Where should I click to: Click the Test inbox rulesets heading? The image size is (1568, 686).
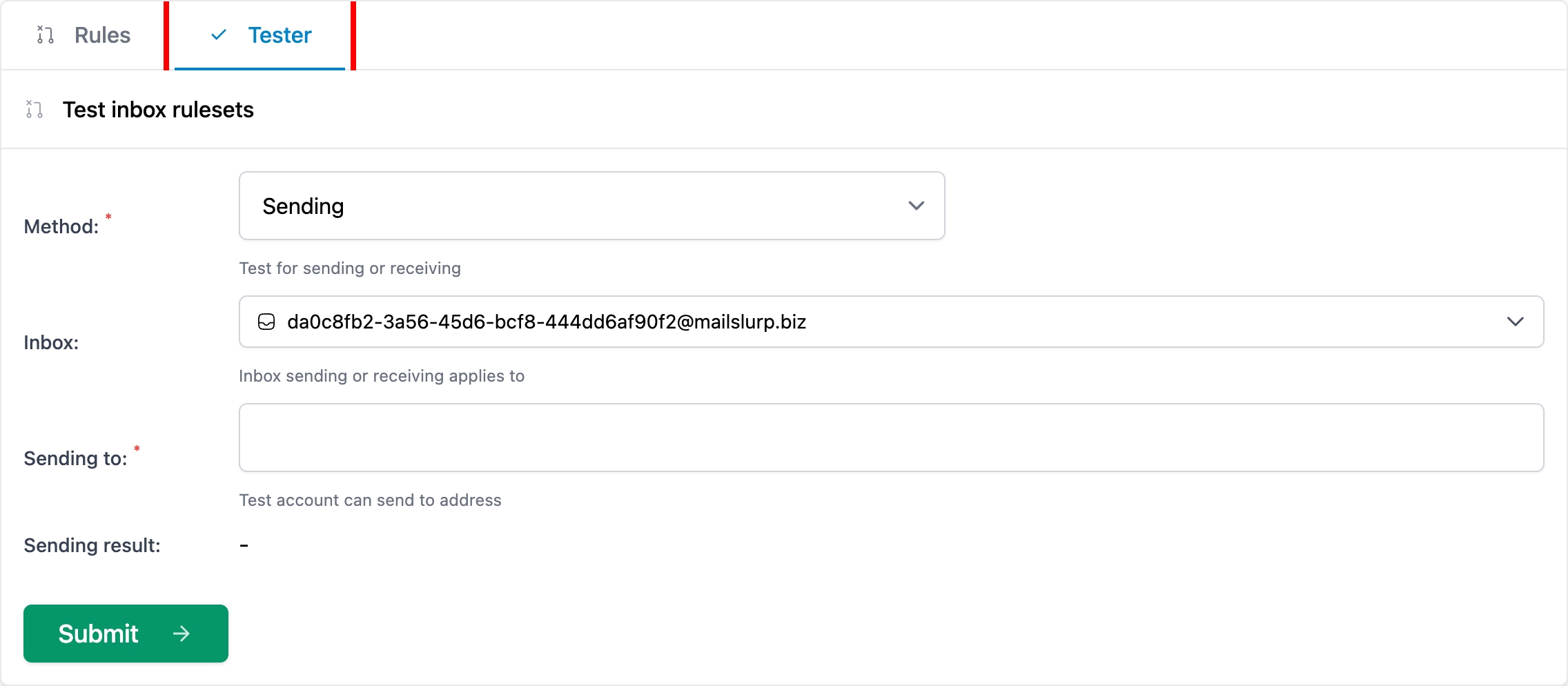(158, 110)
